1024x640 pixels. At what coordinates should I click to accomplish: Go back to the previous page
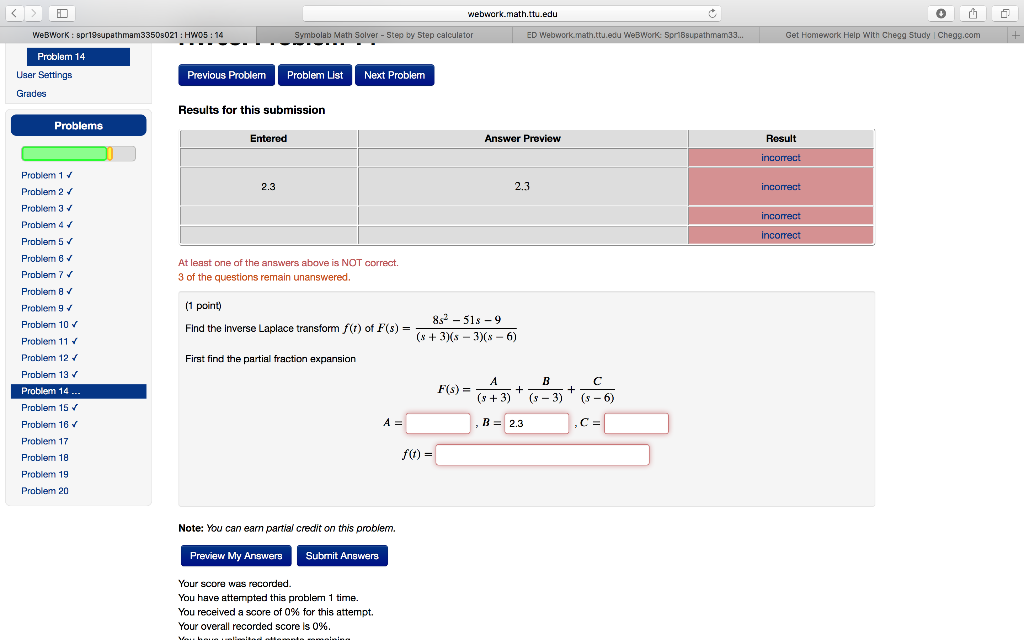12,13
